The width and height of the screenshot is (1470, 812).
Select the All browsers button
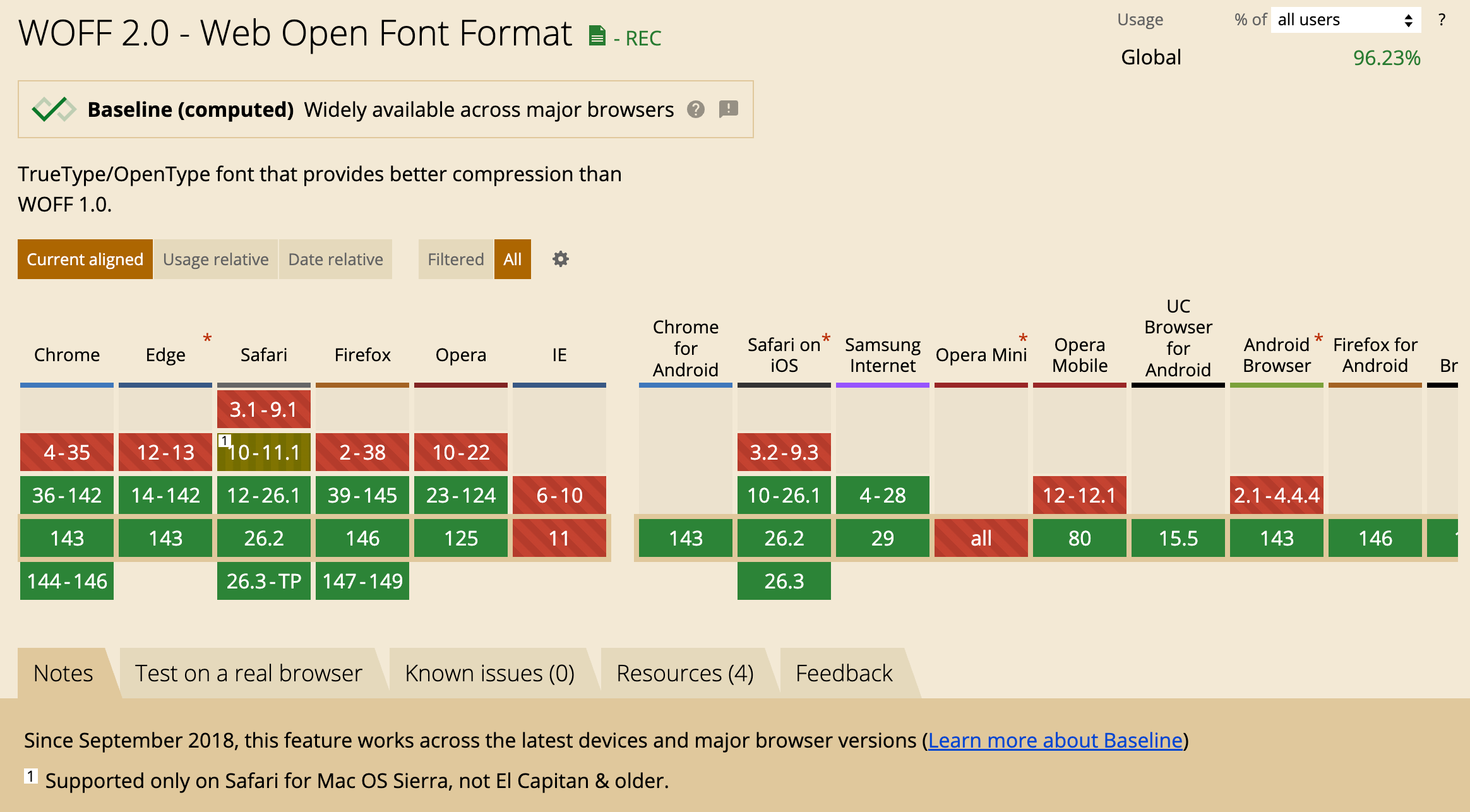512,260
